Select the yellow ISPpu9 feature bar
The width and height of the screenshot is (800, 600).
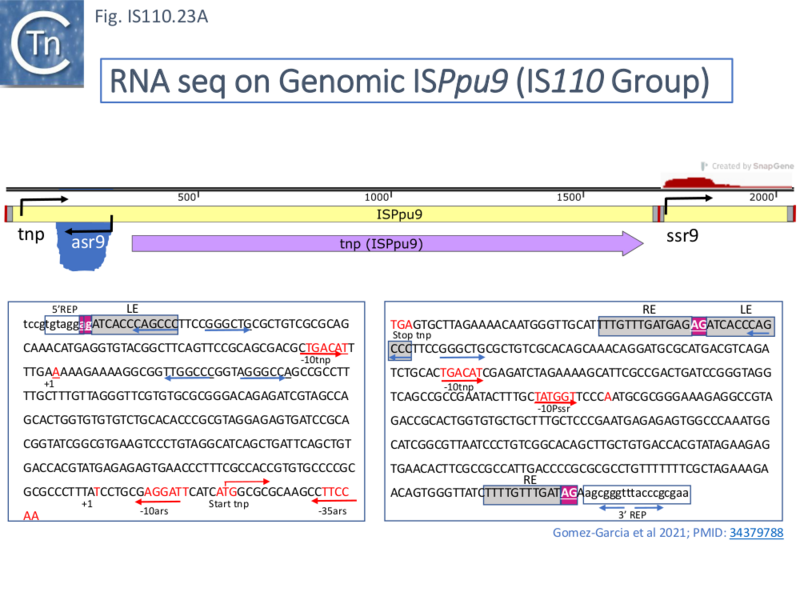400,213
